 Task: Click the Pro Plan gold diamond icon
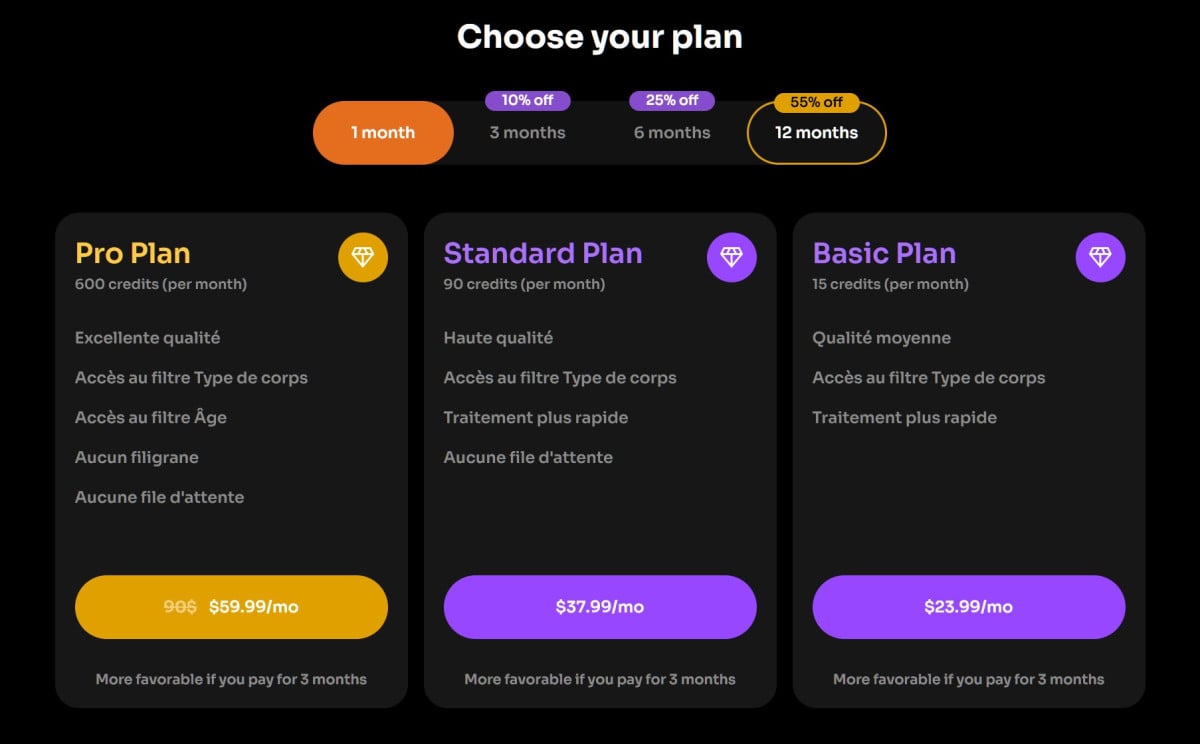[x=362, y=257]
